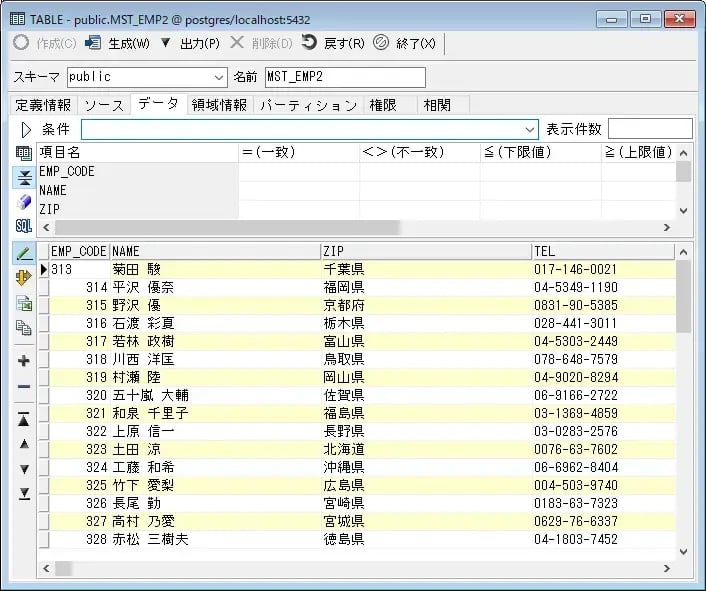The width and height of the screenshot is (706, 591).
Task: Open the スキーマ public dropdown
Action: [x=219, y=78]
